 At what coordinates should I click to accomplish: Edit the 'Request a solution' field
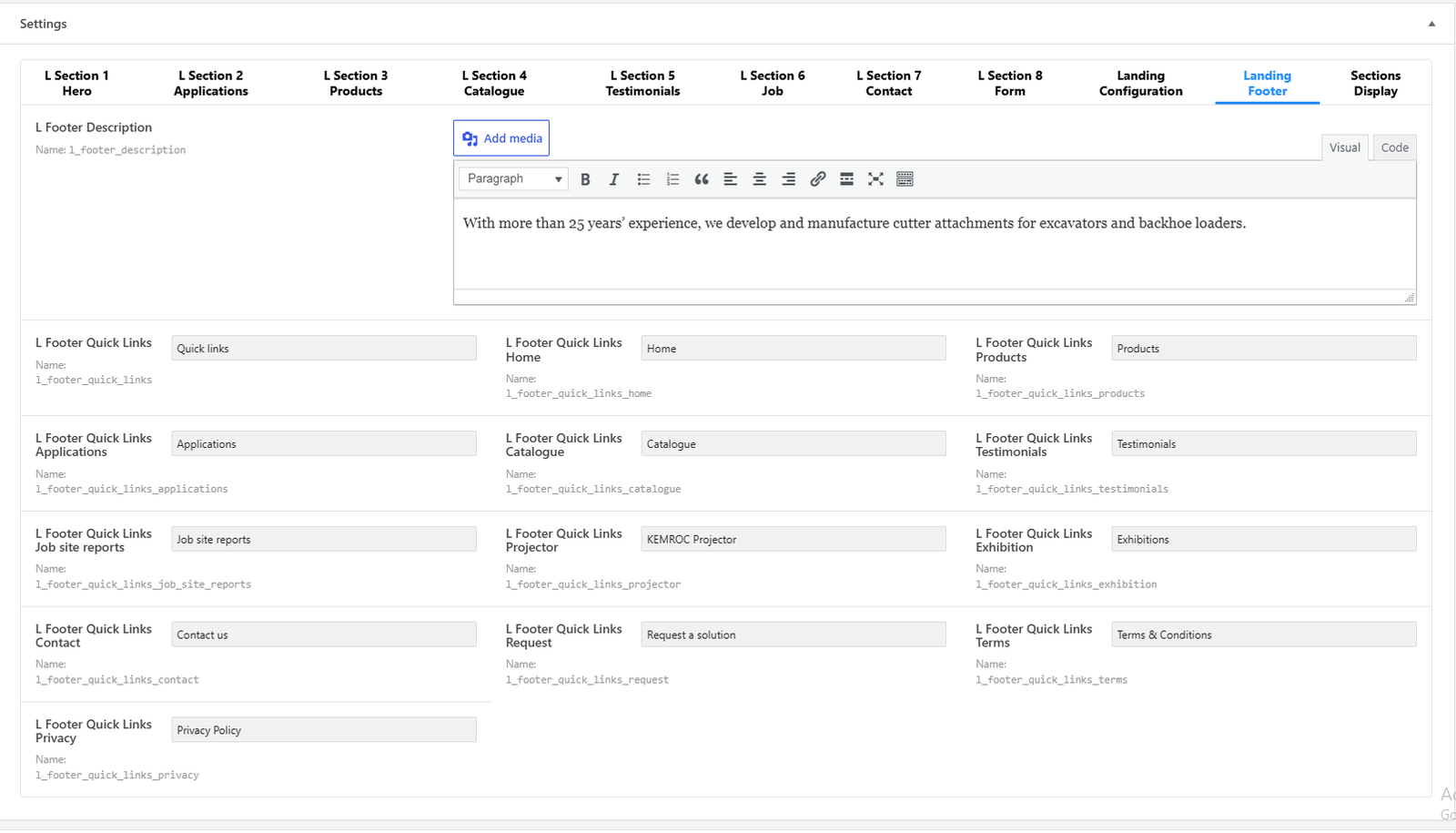pyautogui.click(x=794, y=635)
